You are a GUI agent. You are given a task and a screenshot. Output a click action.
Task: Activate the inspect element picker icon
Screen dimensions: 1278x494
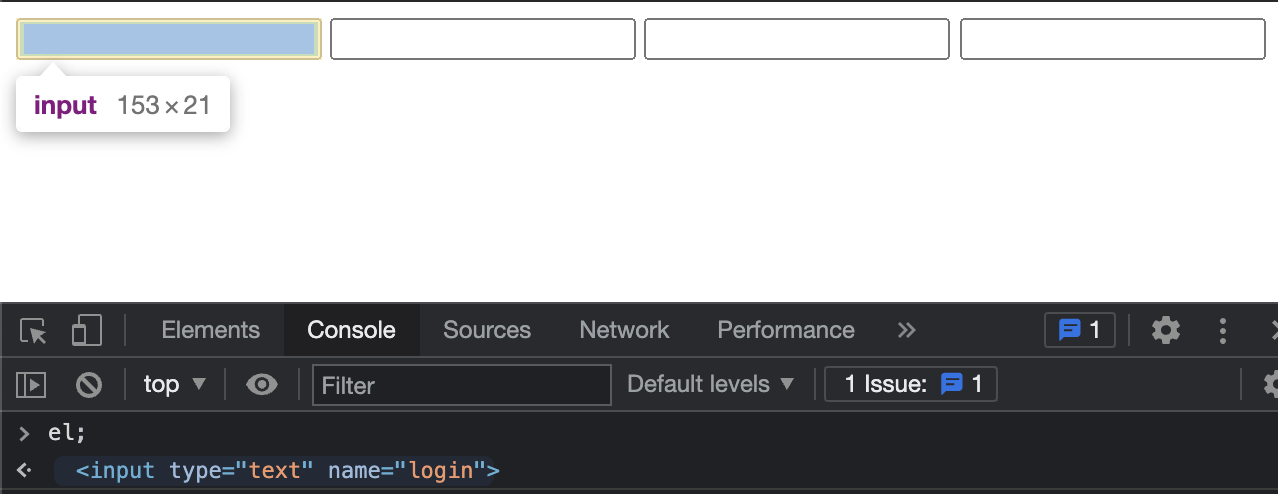tap(33, 331)
